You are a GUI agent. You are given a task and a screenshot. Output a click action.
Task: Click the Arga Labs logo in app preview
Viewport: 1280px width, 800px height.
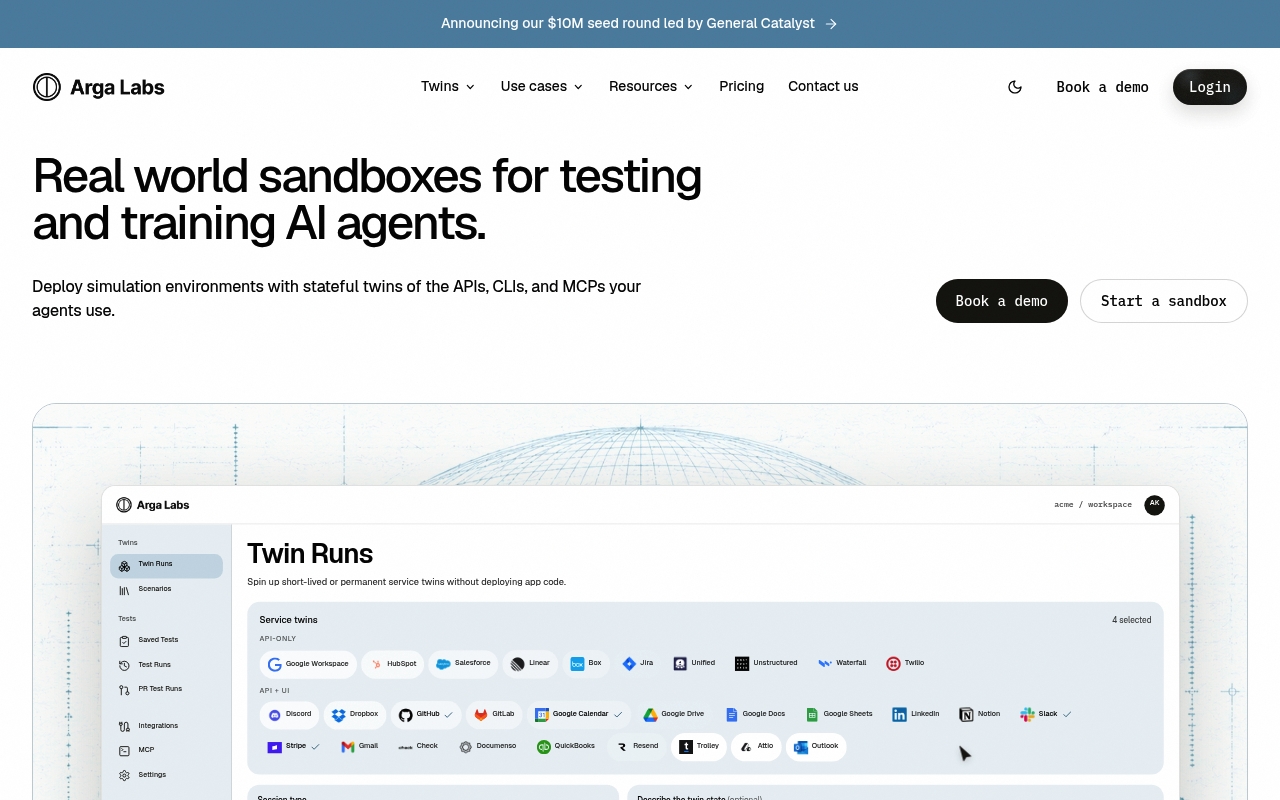153,505
